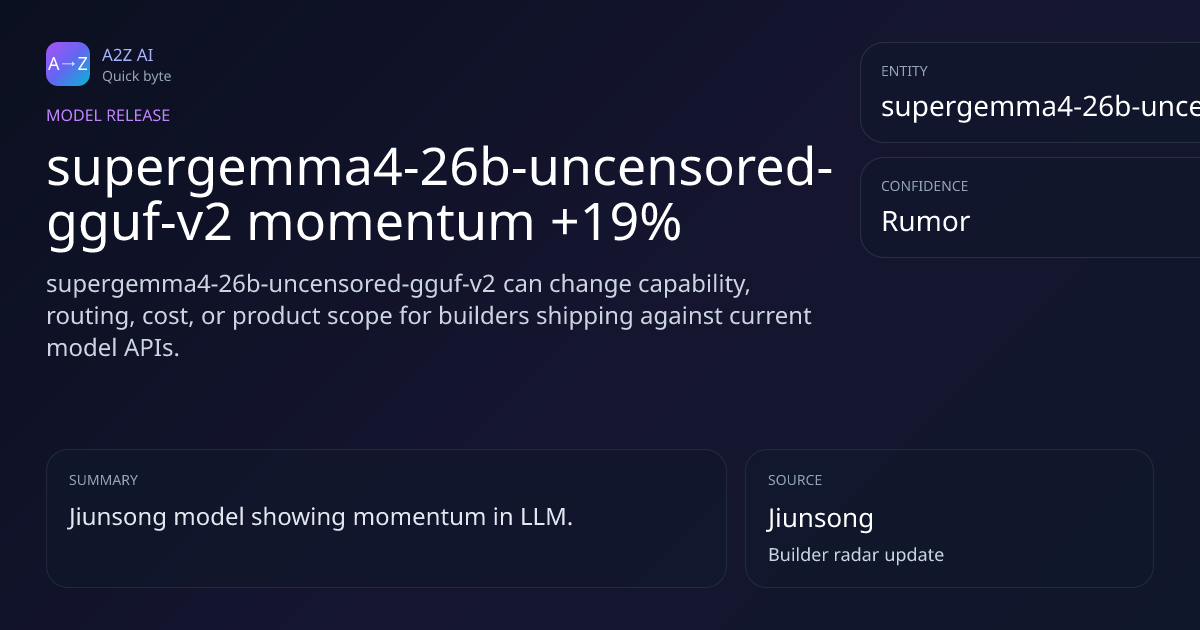
Task: Click supergemma4-26b-uncensored-gguf-v2 at the description's start
Action: coord(270,284)
